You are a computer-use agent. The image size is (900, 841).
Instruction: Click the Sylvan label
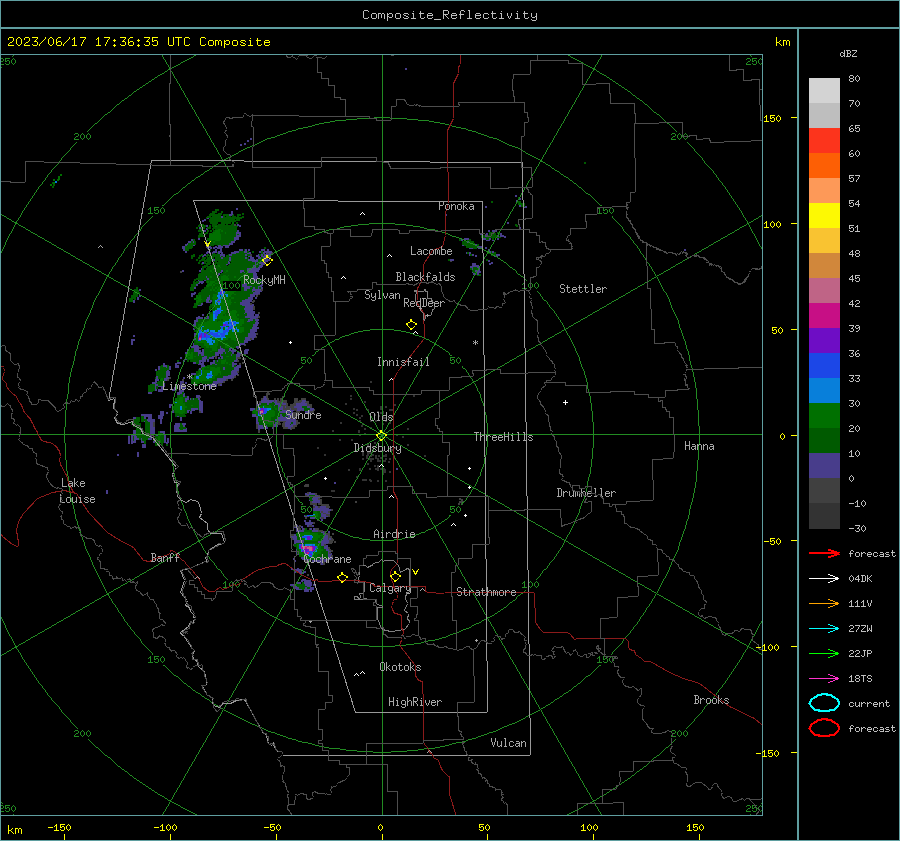point(382,295)
